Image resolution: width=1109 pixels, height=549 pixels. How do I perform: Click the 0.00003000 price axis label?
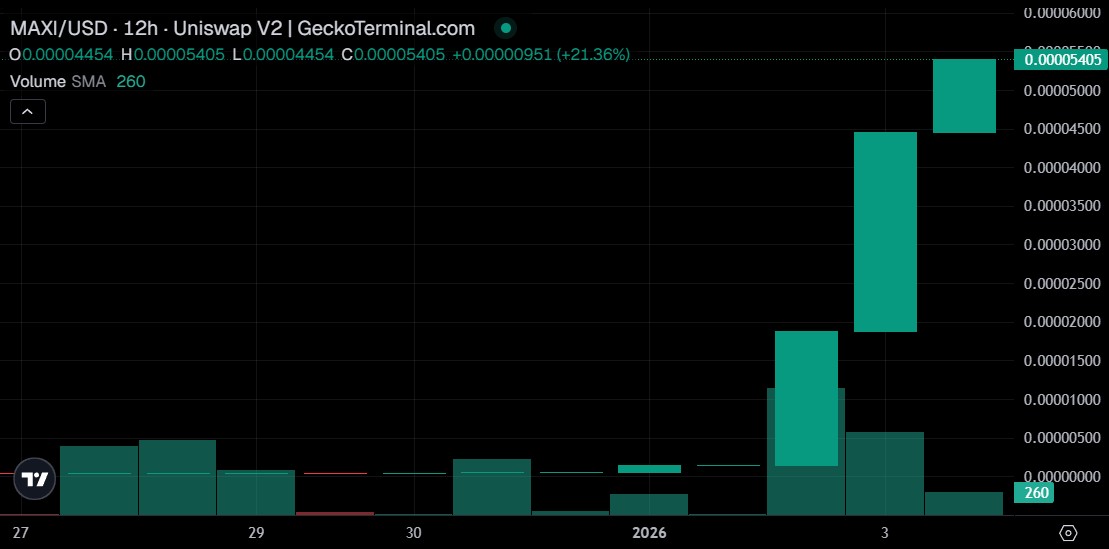pos(1062,245)
